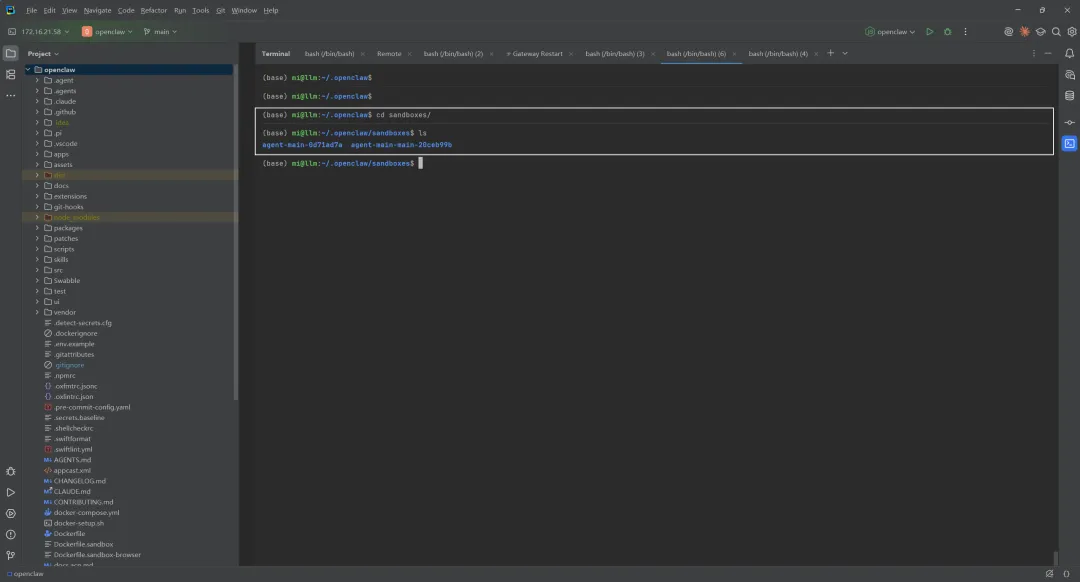Close the Remote terminal tab
This screenshot has height=582, width=1080.
pyautogui.click(x=409, y=54)
